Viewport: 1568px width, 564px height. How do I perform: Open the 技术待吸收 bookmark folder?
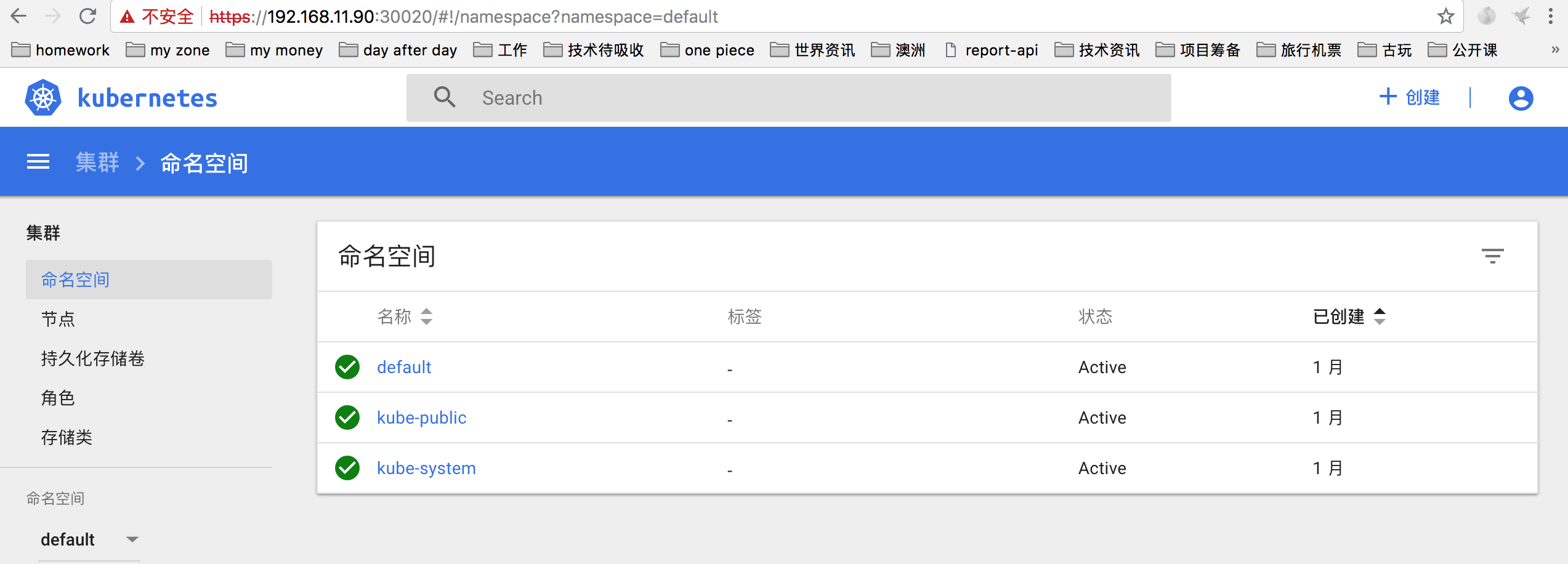pos(594,50)
